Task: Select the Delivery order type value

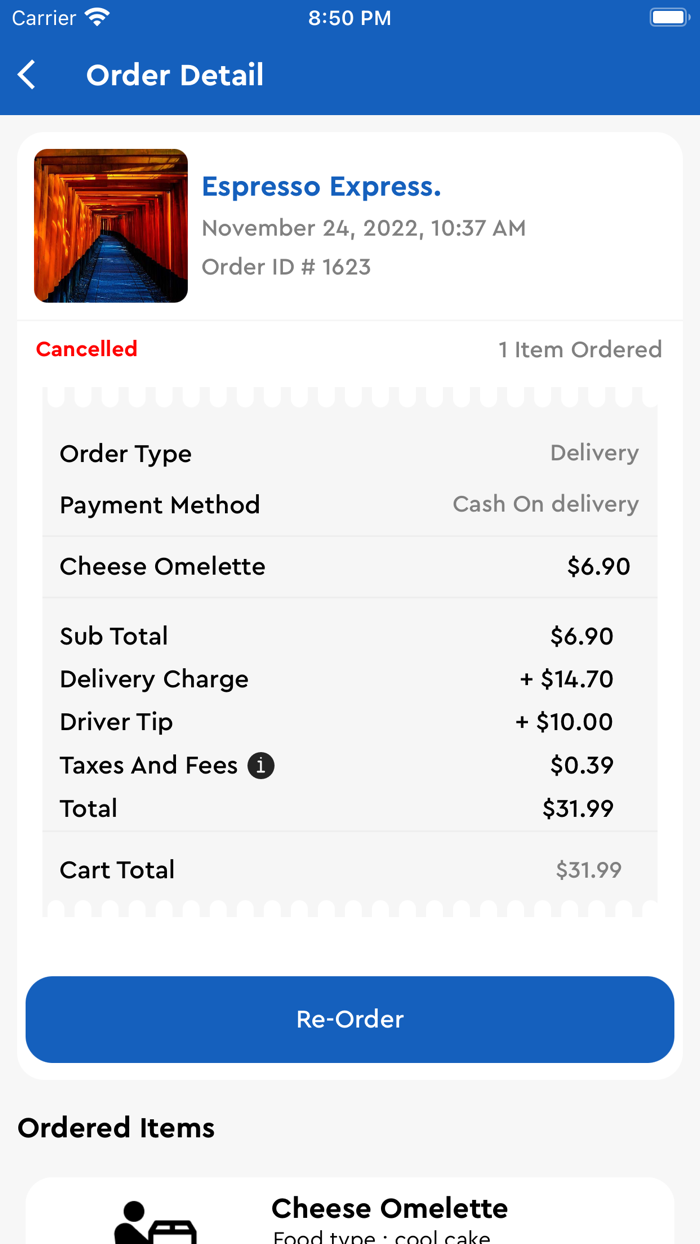Action: tap(594, 453)
